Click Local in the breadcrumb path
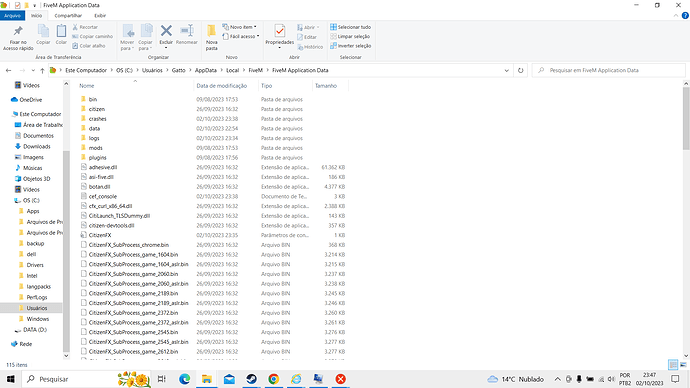This screenshot has height=388, width=690. pos(232,70)
